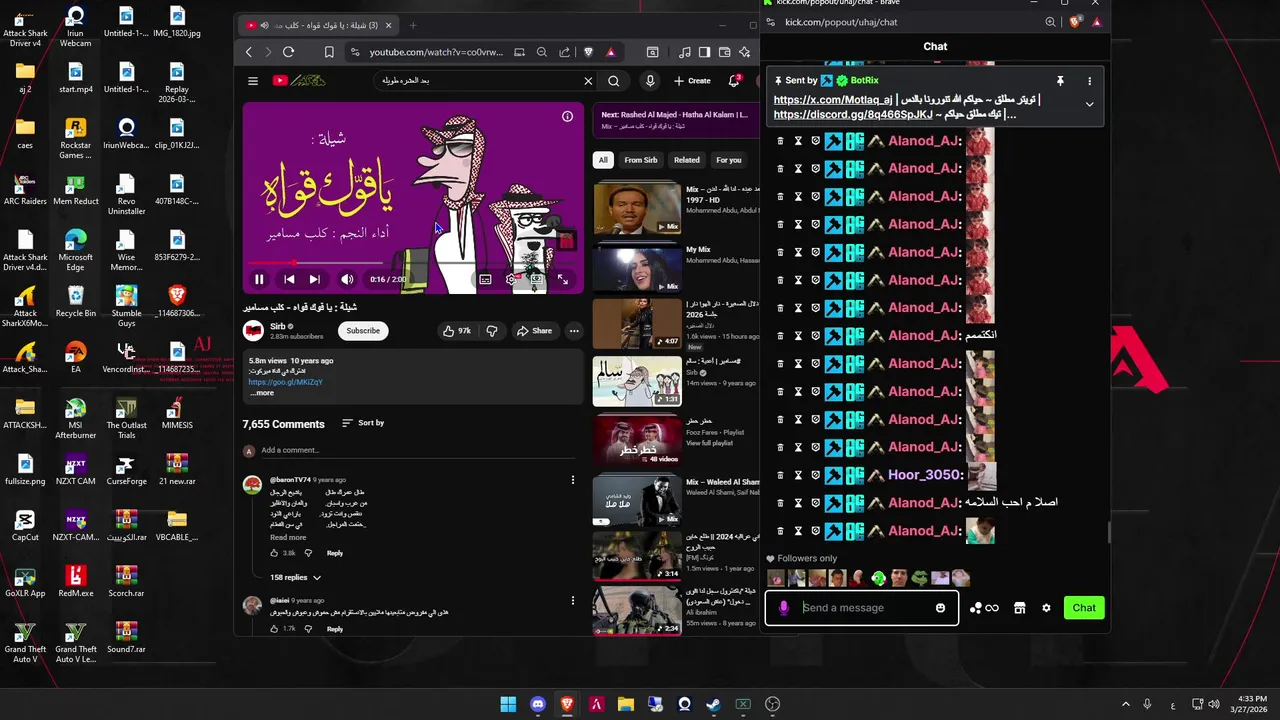The height and width of the screenshot is (720, 1280).
Task: Open YouTube player settings gear
Action: tap(511, 280)
